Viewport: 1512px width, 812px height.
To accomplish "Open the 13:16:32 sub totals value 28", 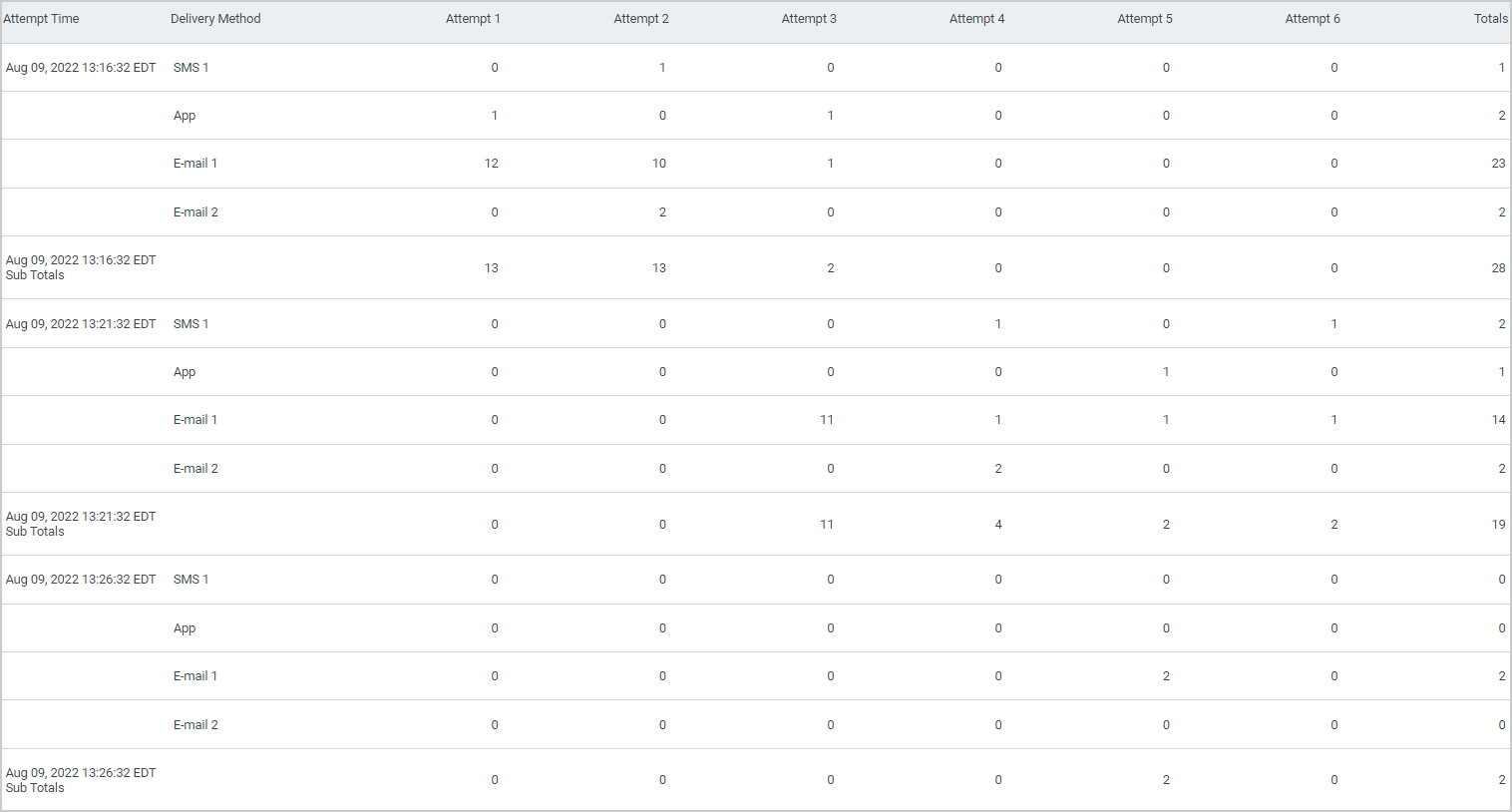I will [x=1498, y=268].
